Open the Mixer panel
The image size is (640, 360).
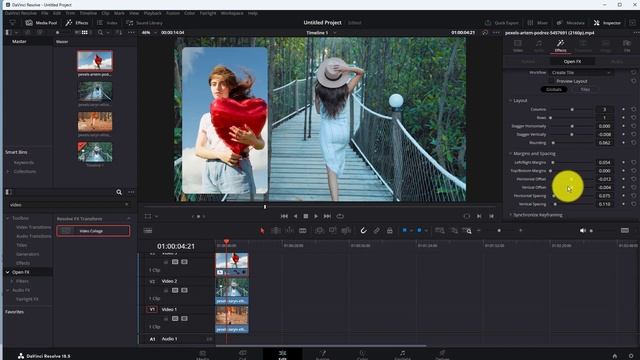point(538,23)
